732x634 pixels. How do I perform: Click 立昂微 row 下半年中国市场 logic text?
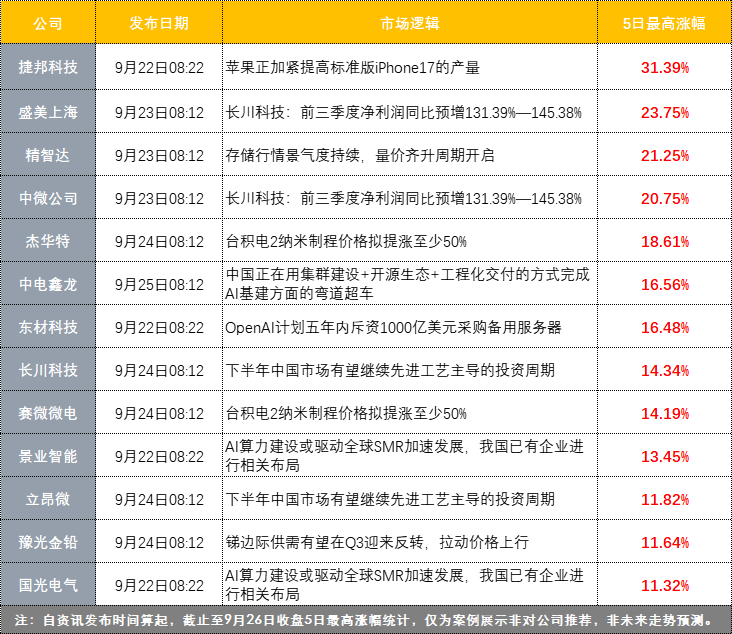(x=390, y=499)
